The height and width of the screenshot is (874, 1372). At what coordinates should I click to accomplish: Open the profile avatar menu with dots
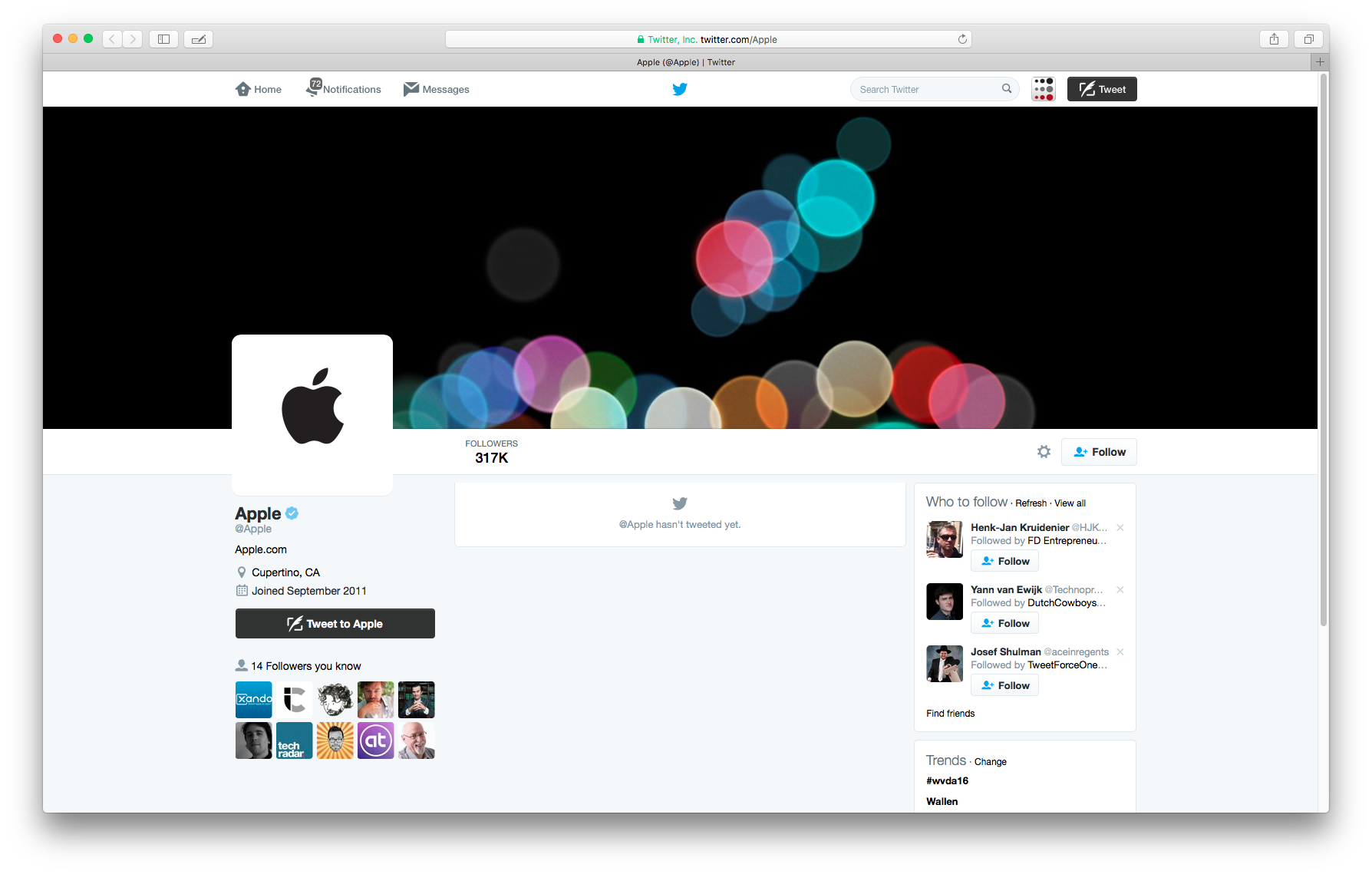[x=1044, y=89]
